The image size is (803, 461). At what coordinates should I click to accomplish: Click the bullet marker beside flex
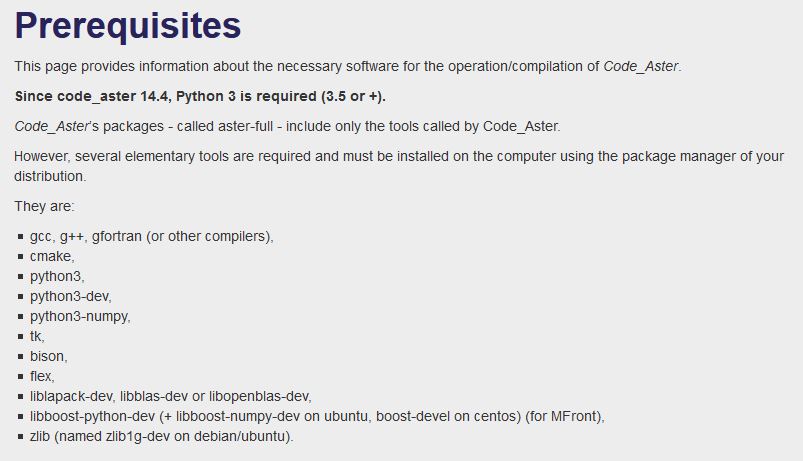[20, 376]
